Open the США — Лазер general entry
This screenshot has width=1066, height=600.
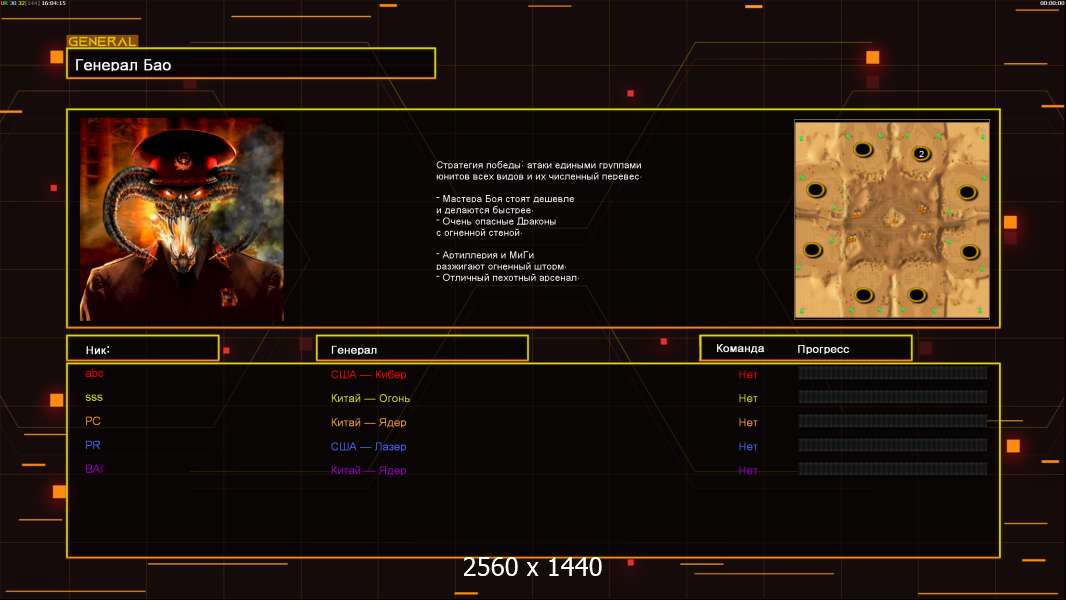click(368, 447)
